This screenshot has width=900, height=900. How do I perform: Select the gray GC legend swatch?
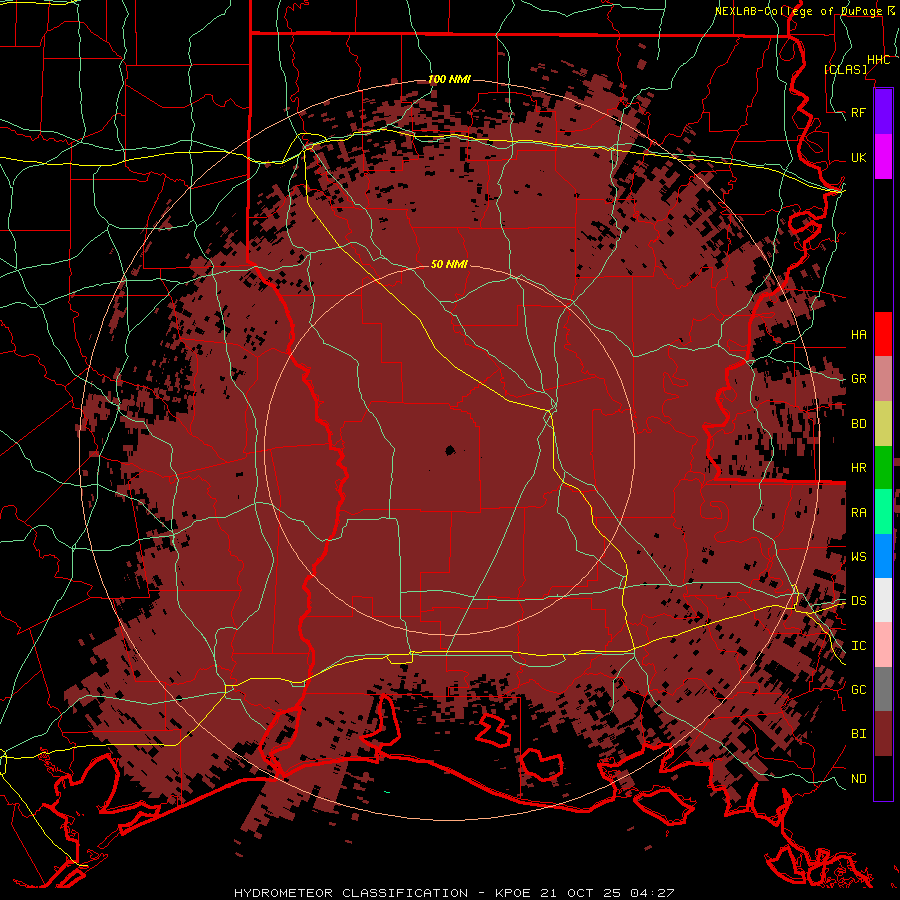click(x=883, y=689)
